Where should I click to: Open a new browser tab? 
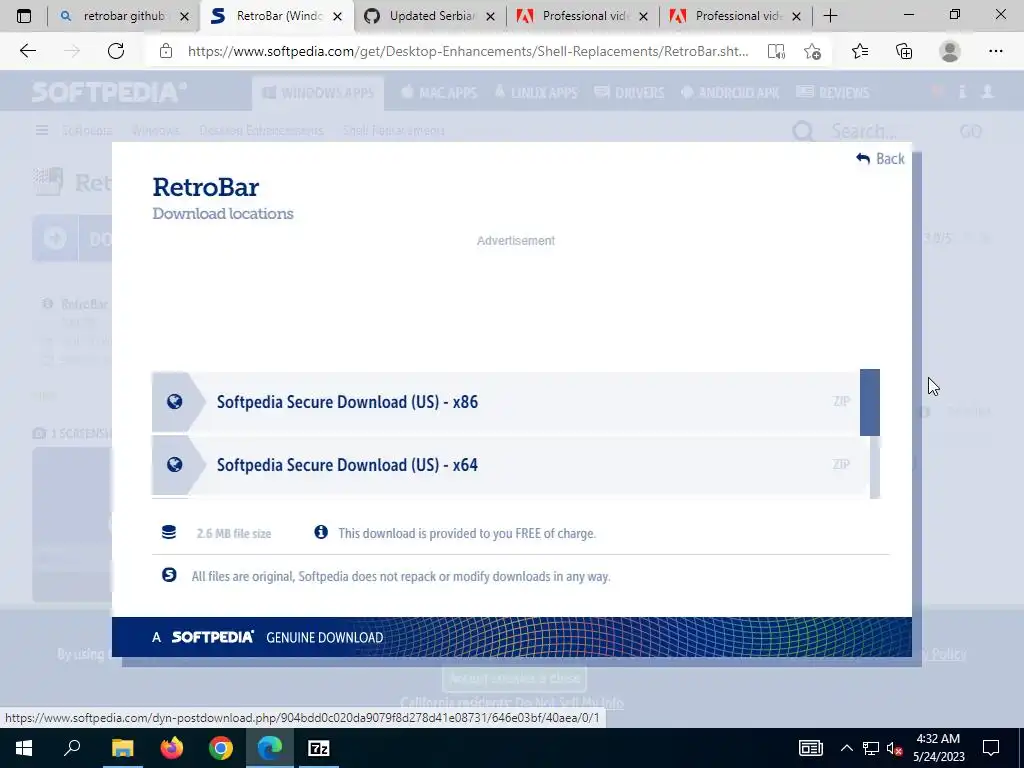pos(830,16)
